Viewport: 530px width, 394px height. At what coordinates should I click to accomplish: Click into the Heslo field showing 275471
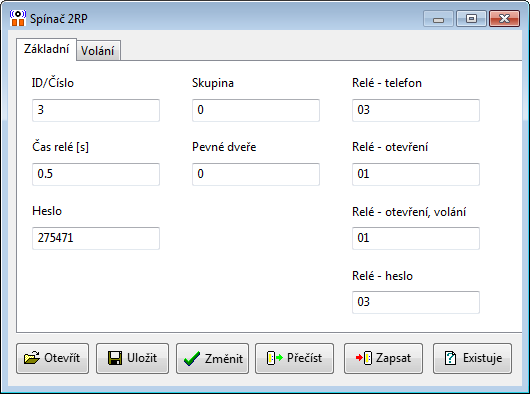coord(96,238)
